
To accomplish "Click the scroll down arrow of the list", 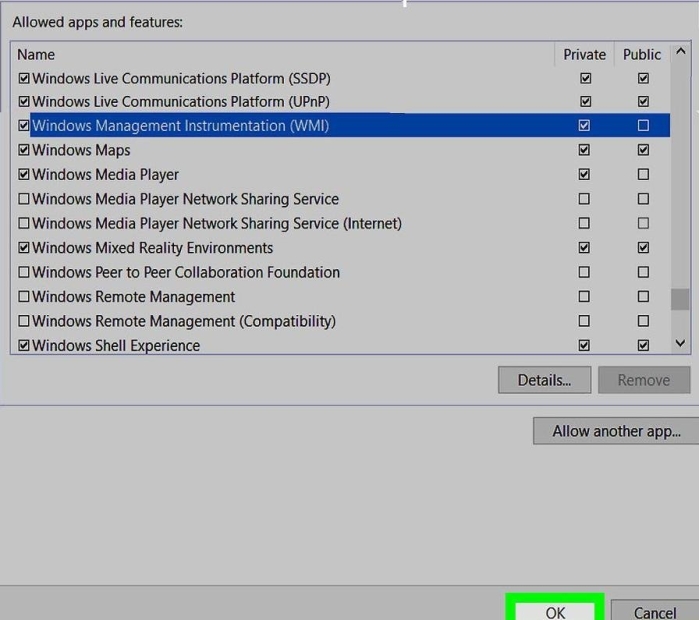I will click(680, 343).
